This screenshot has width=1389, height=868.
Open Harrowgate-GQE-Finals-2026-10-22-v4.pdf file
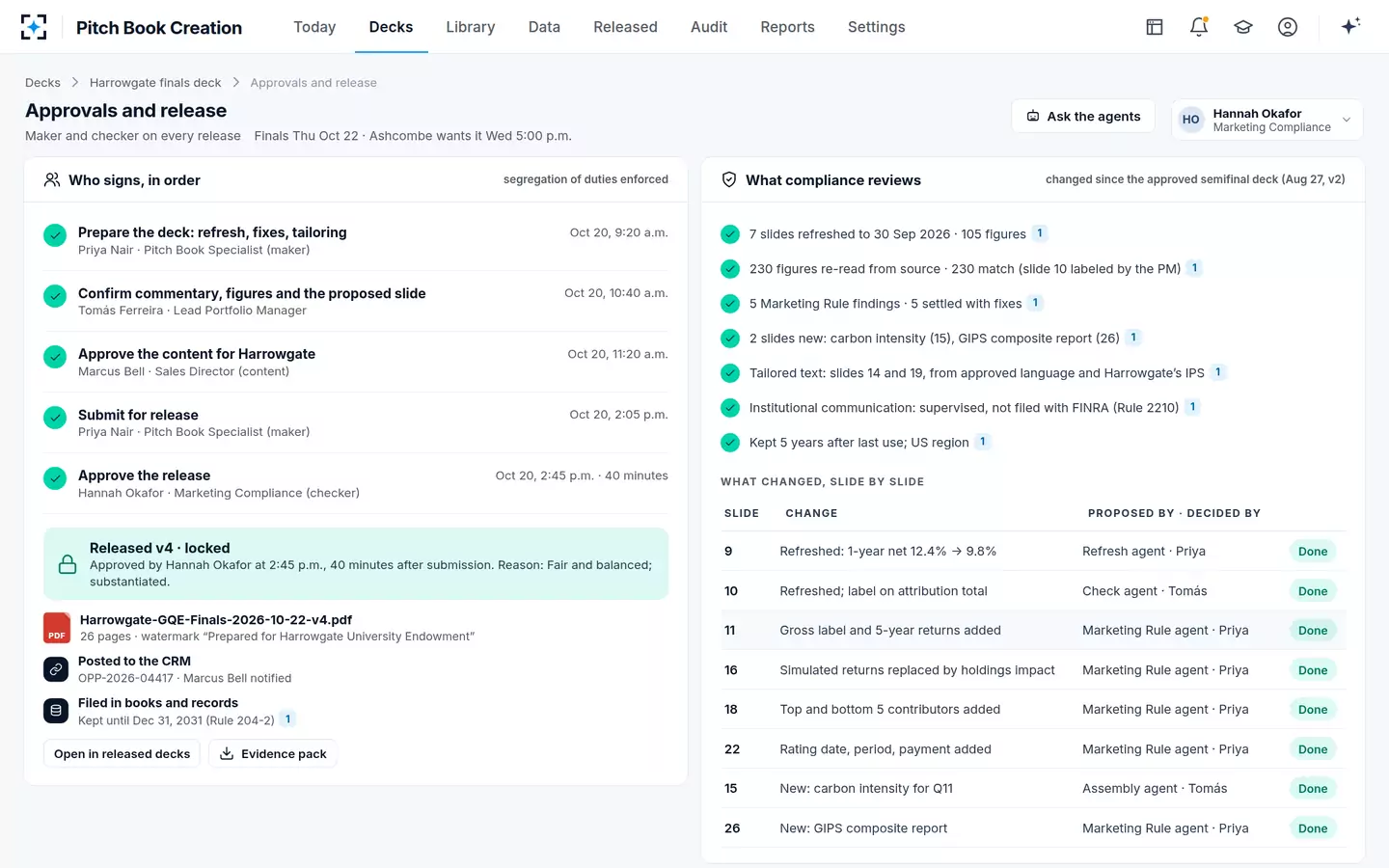pyautogui.click(x=216, y=620)
